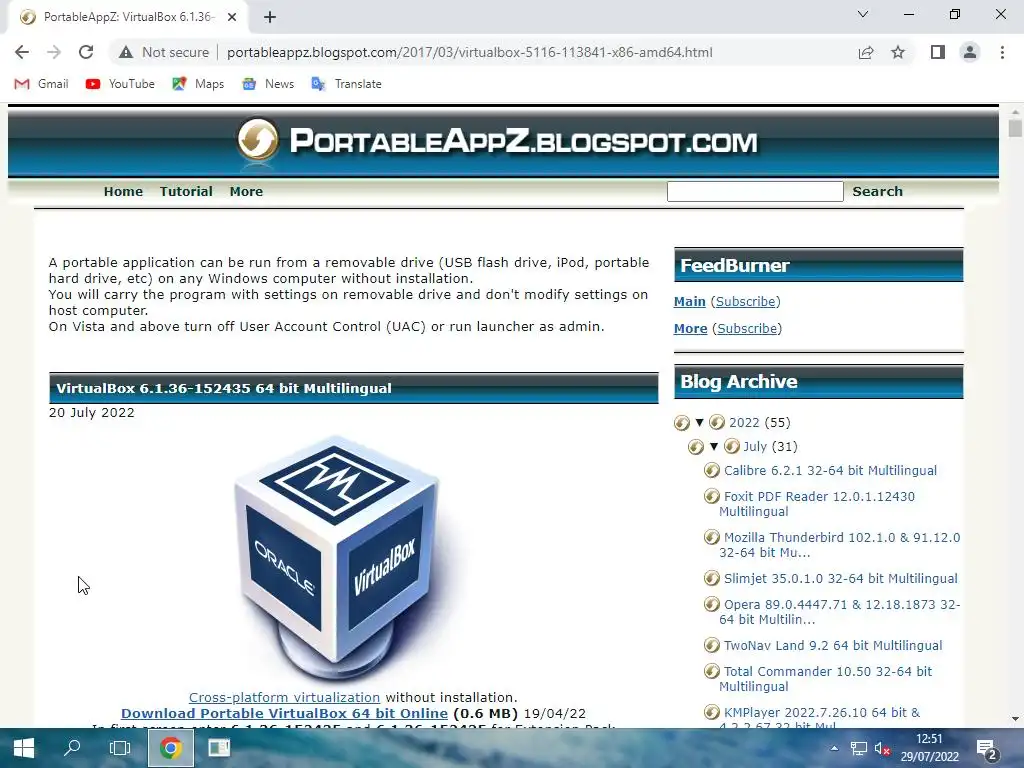Click the bullet icon beside Calibre post
Viewport: 1024px width, 768px height.
pyautogui.click(x=711, y=470)
